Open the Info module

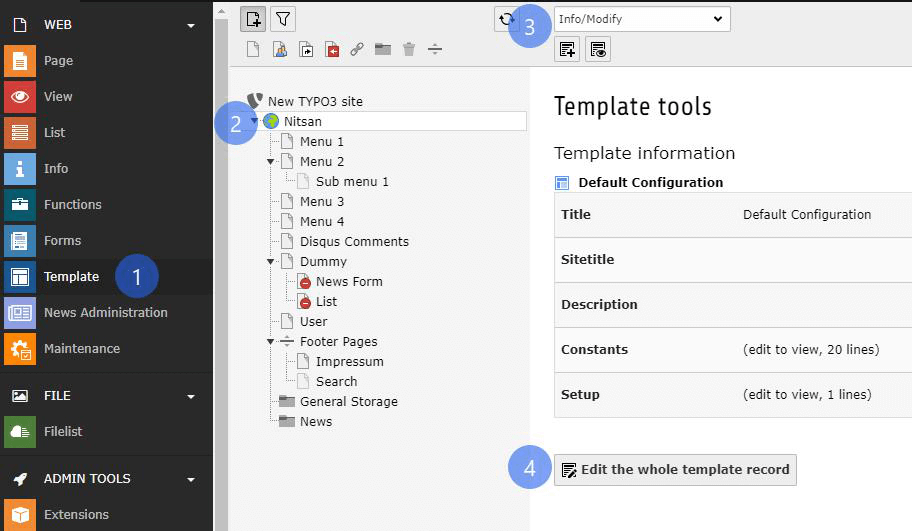[x=56, y=169]
